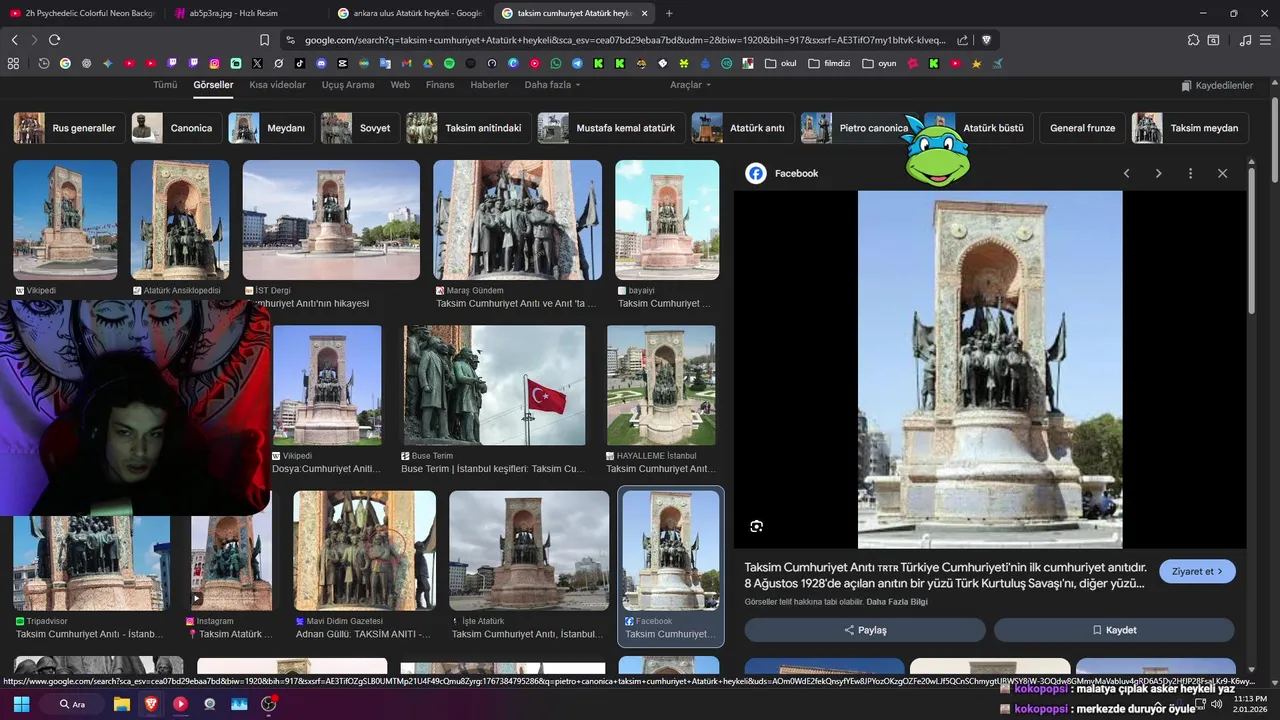Open the WhatsApp bookmark icon
Screen dimensions: 1280x720
click(x=556, y=63)
